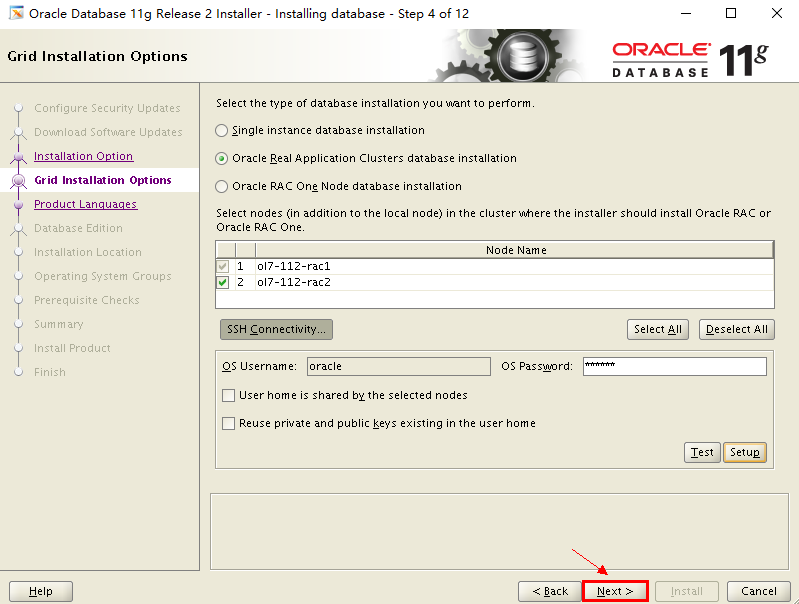The height and width of the screenshot is (604, 799).
Task: Focus the OS Username field
Action: coord(399,366)
